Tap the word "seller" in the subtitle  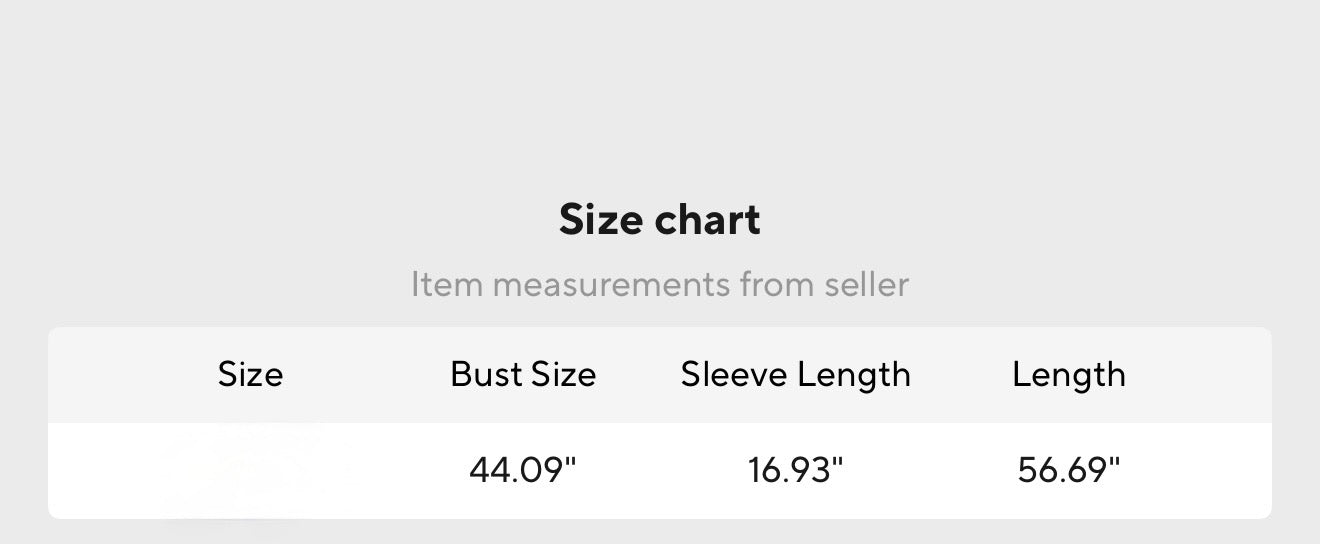[x=867, y=285]
